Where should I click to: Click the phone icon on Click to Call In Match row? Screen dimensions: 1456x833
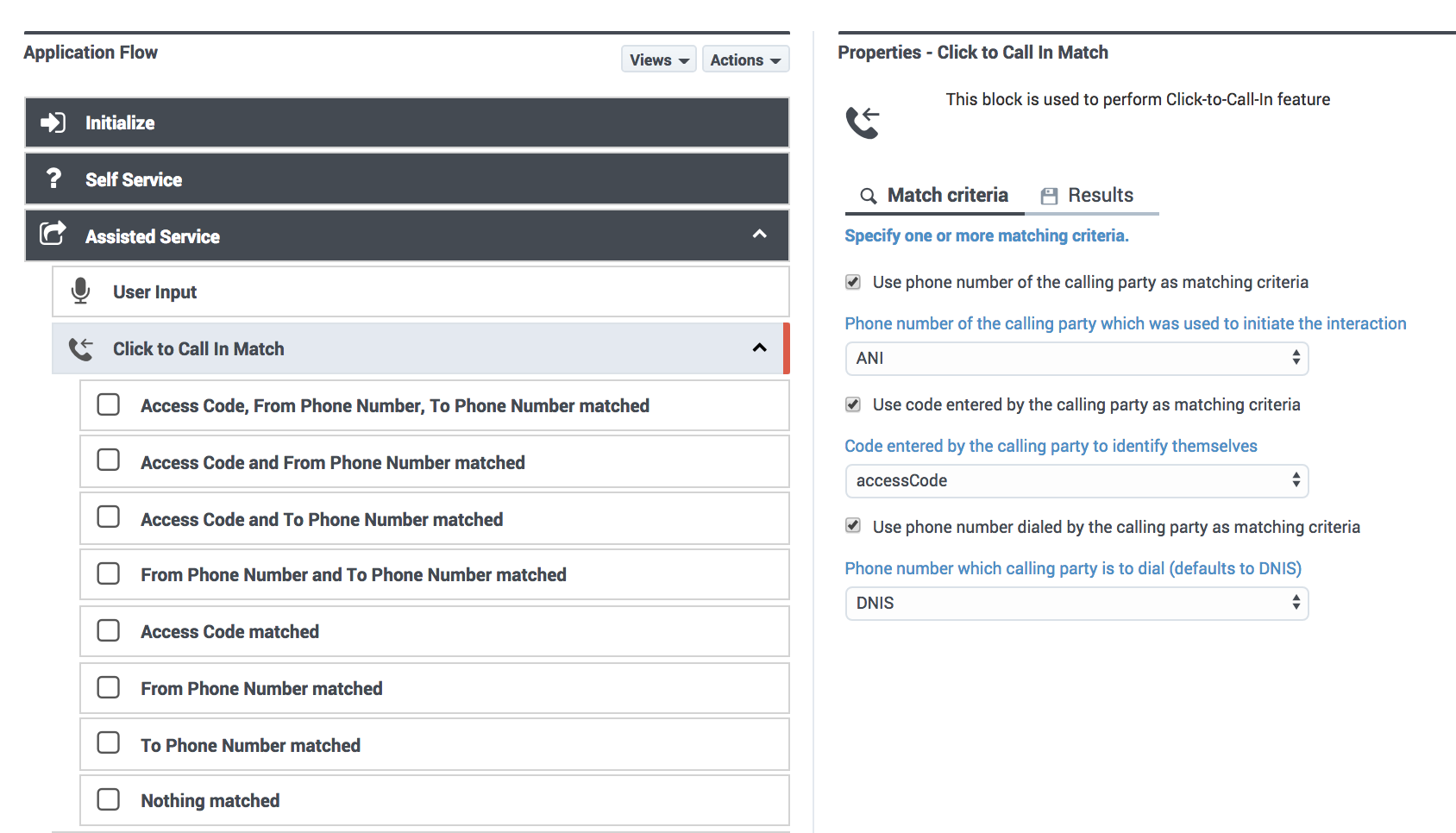(x=81, y=348)
